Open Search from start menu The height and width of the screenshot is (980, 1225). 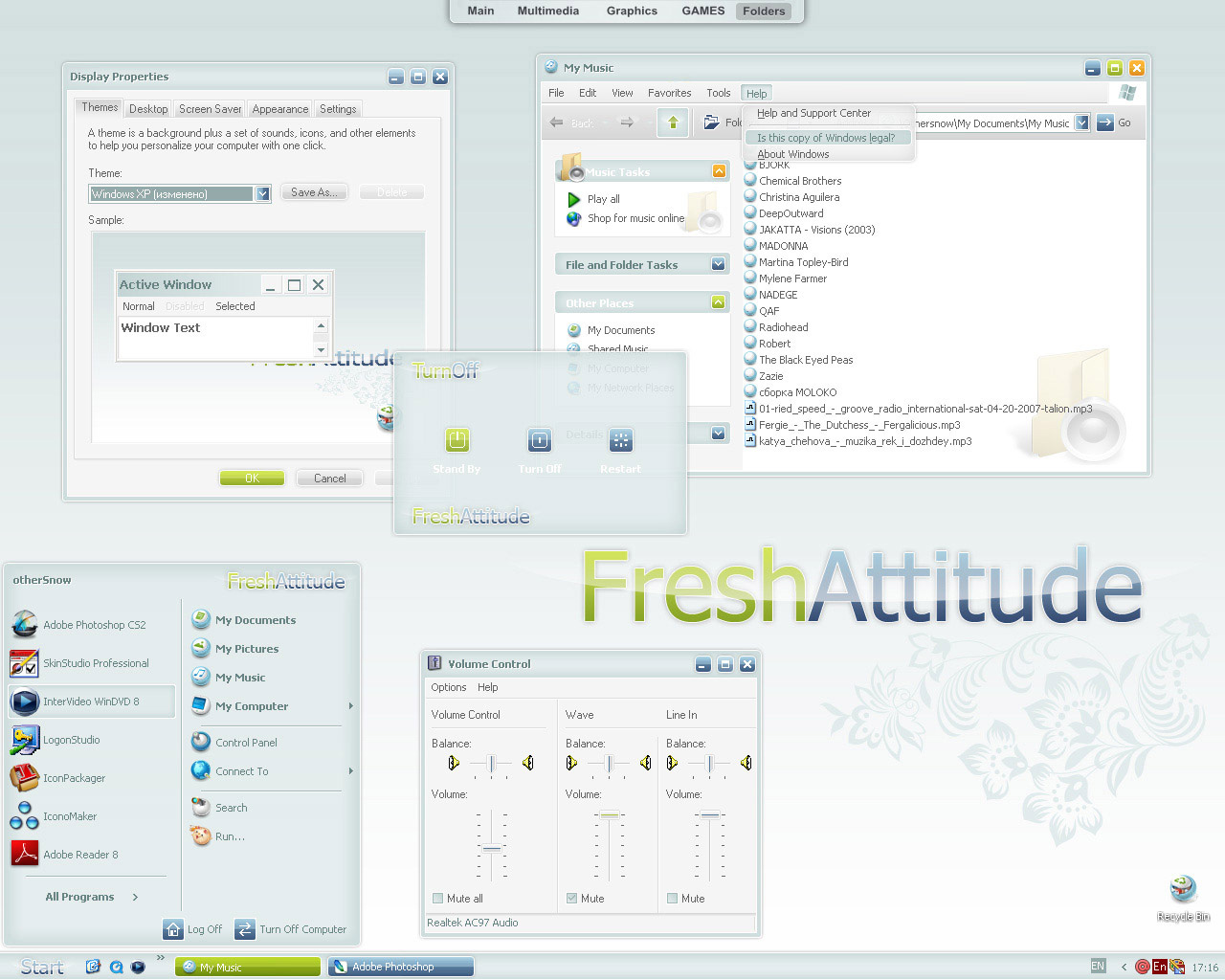[220, 808]
